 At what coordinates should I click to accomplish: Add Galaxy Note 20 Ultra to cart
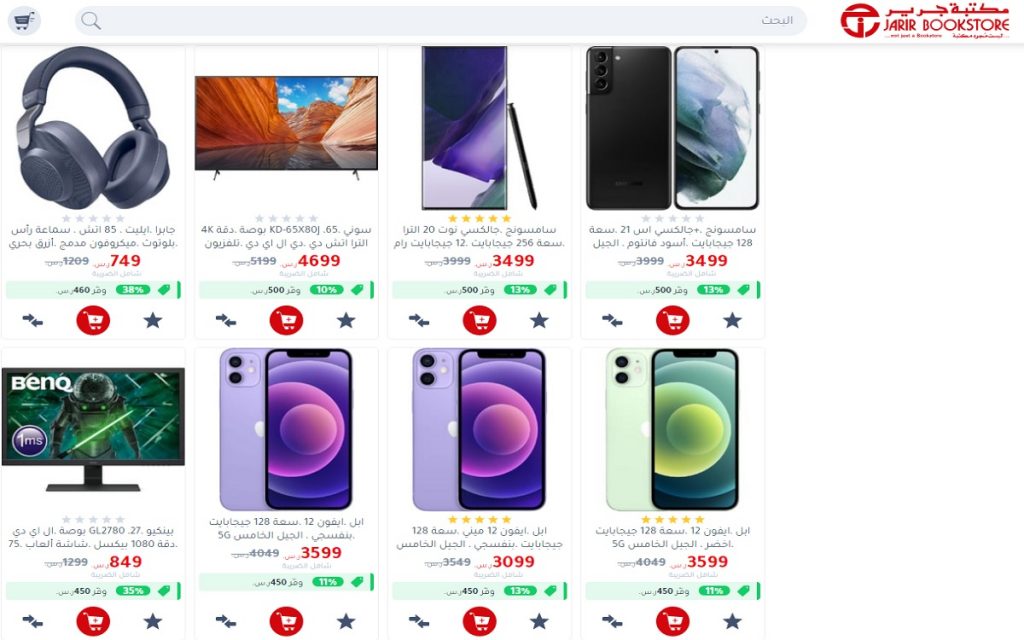[479, 320]
